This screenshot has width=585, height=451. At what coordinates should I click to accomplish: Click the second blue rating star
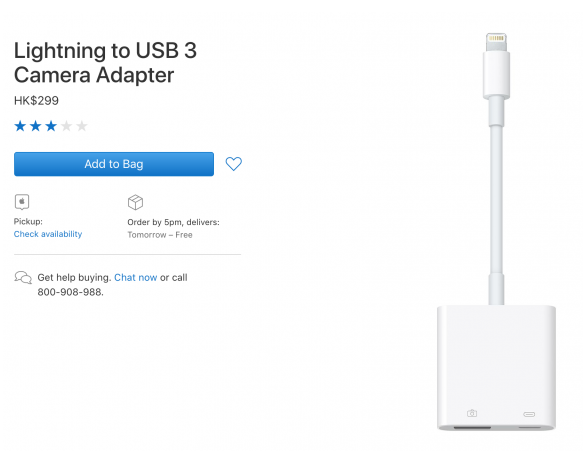(35, 126)
